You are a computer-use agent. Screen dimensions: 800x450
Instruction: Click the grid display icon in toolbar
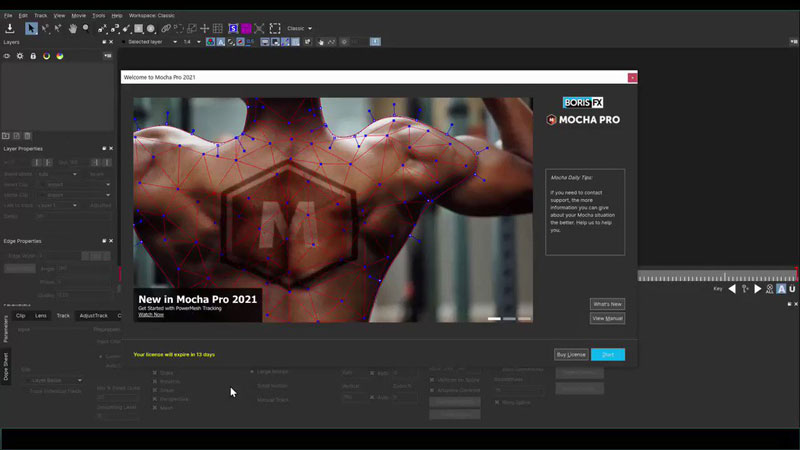click(x=219, y=28)
